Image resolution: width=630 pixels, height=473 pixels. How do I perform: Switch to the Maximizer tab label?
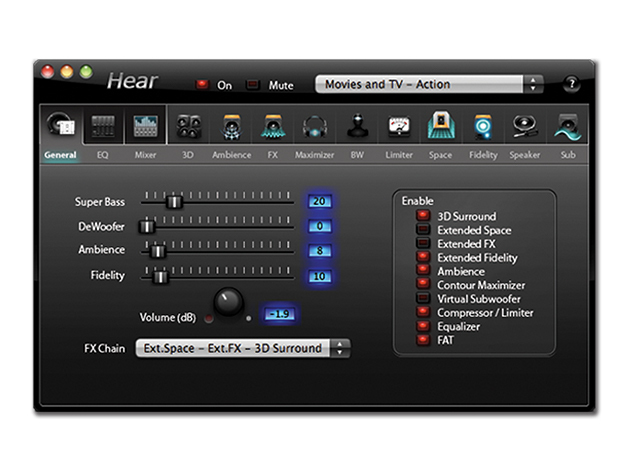pyautogui.click(x=314, y=155)
